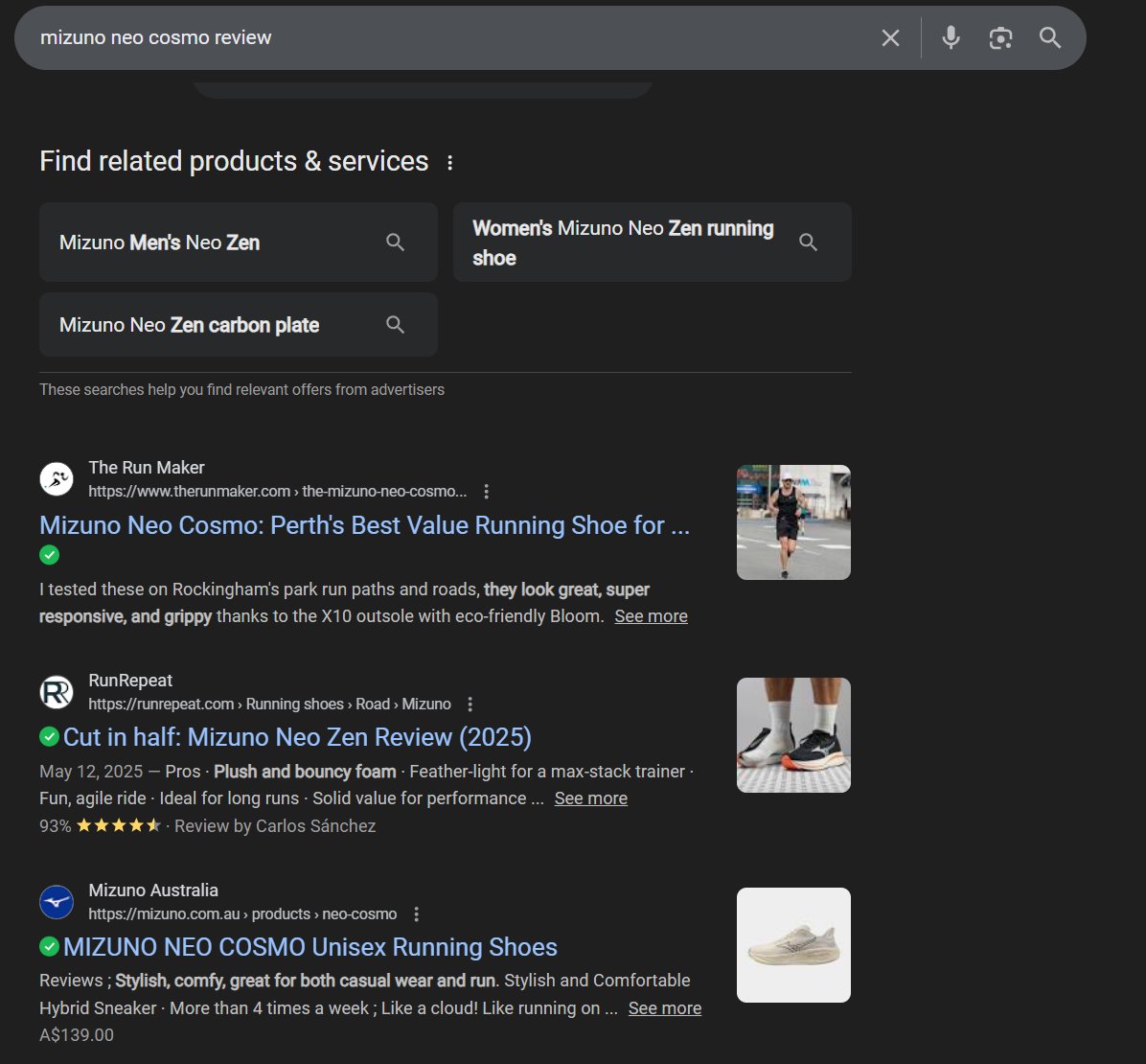Screen dimensions: 1146x1064
Task: Open Cut in half: Mizuno Neo Zen Review link
Action: coord(297,737)
